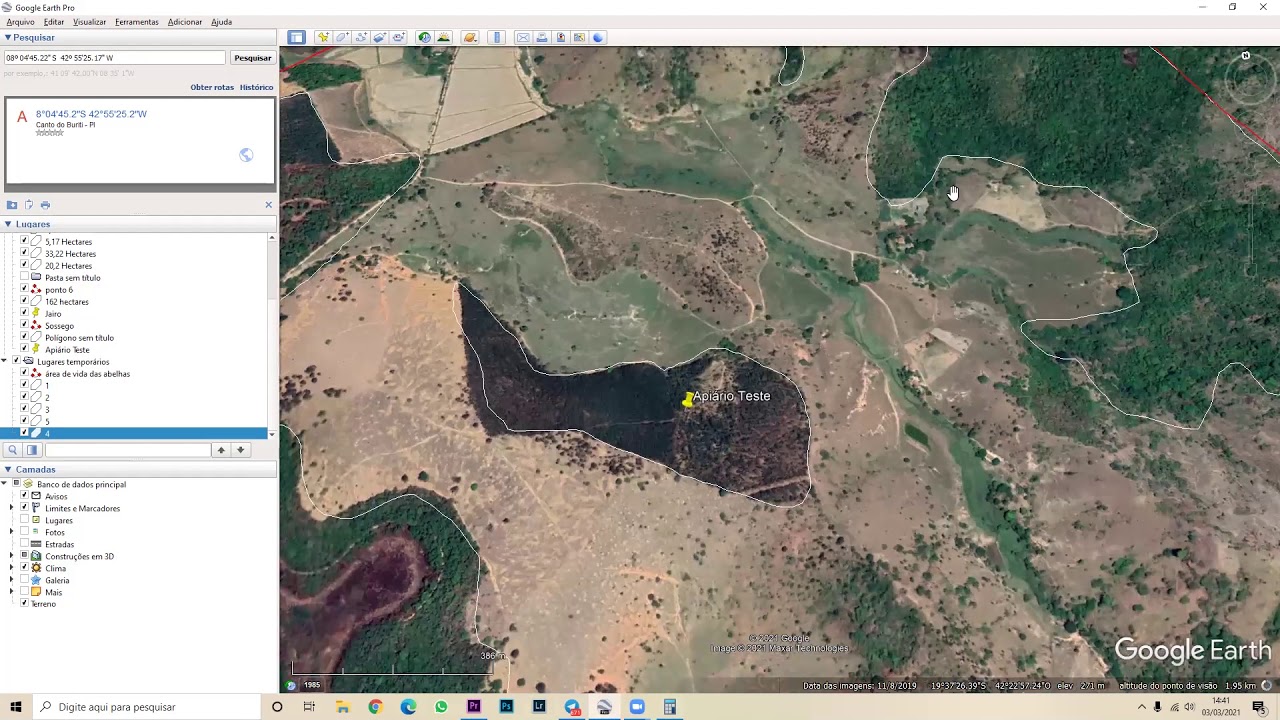This screenshot has height=720, width=1280.
Task: Collapse the Camadas panel
Action: coord(7,469)
